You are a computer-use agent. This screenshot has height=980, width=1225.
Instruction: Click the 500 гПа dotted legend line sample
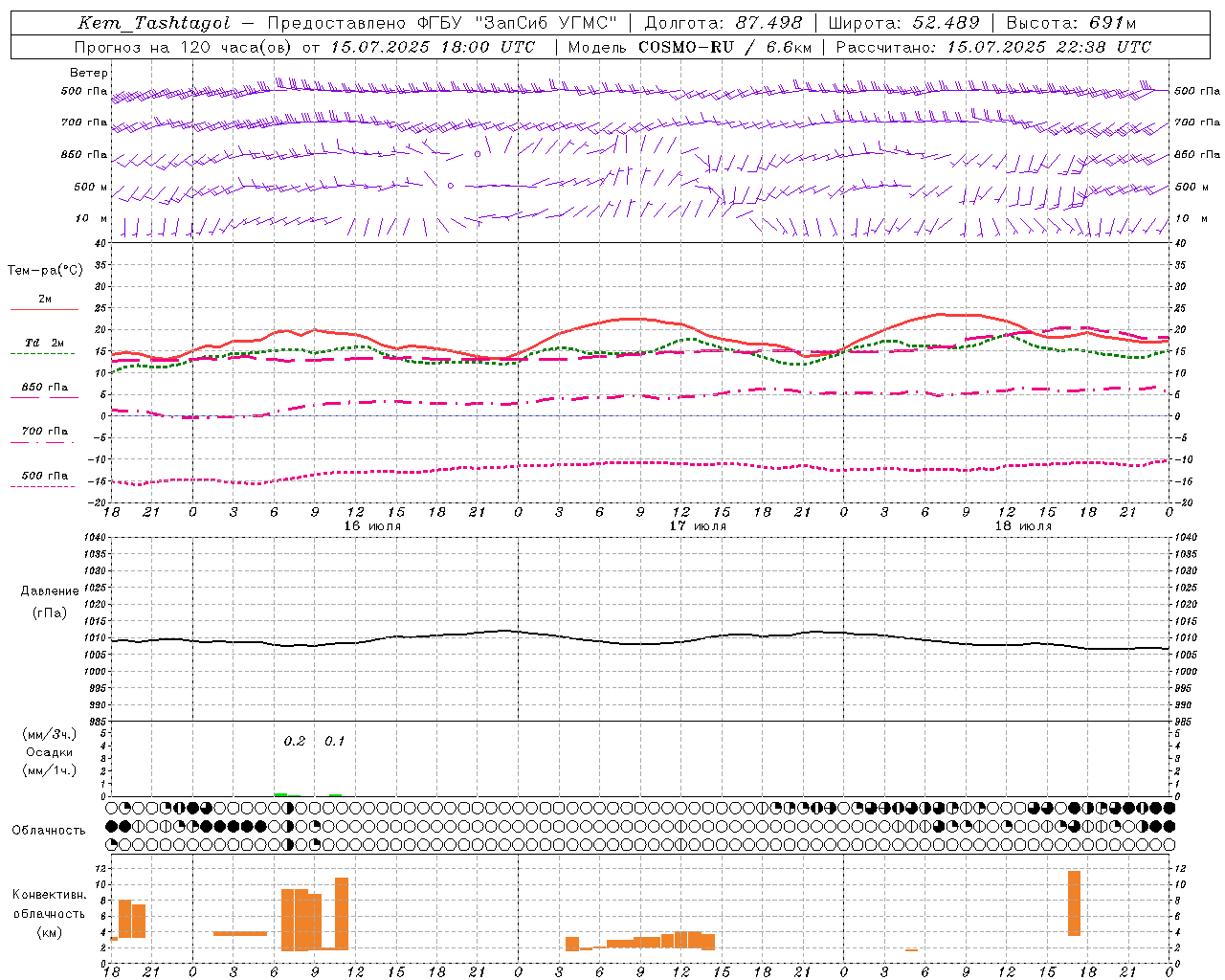42,486
